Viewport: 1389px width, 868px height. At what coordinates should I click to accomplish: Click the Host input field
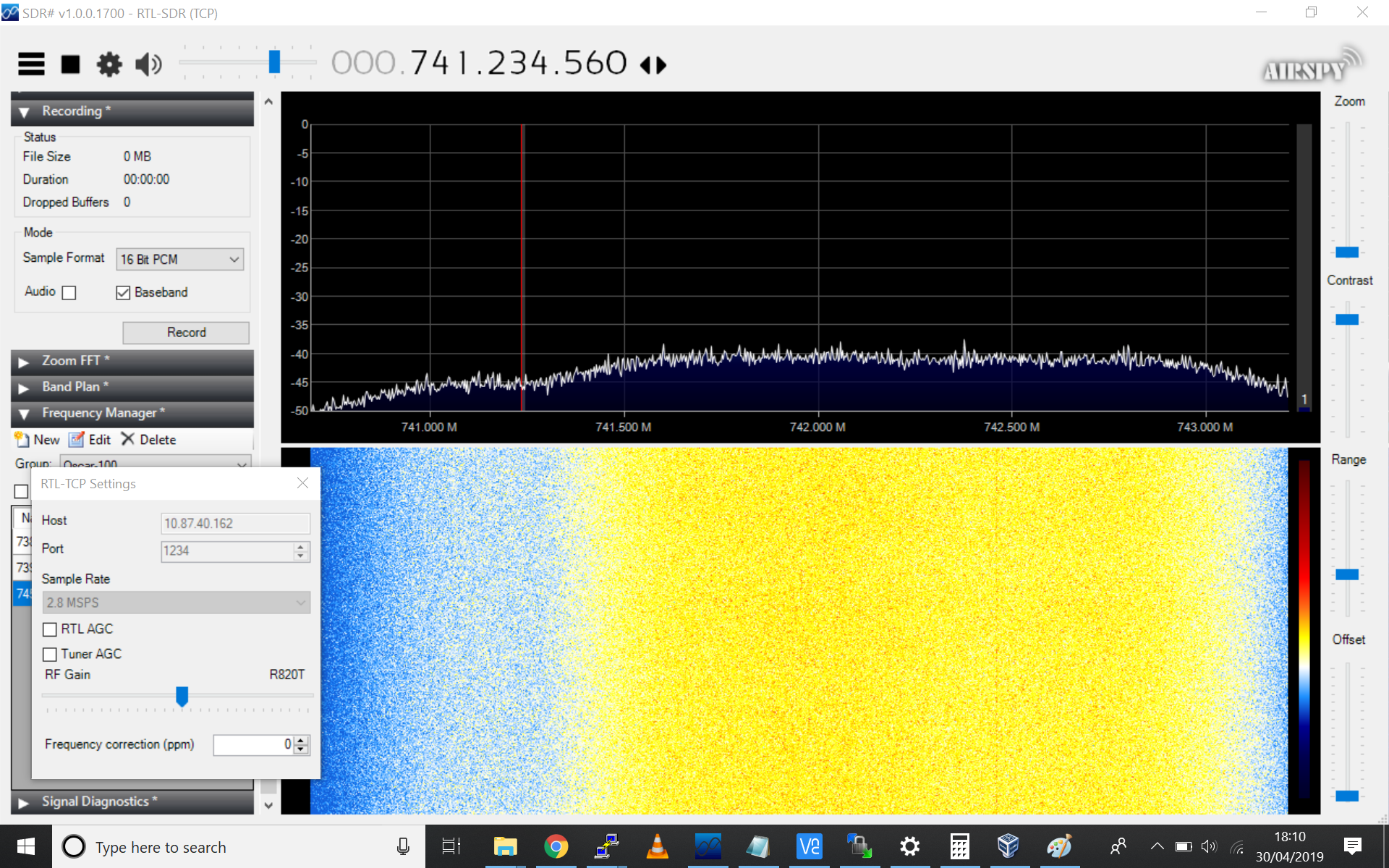click(235, 523)
